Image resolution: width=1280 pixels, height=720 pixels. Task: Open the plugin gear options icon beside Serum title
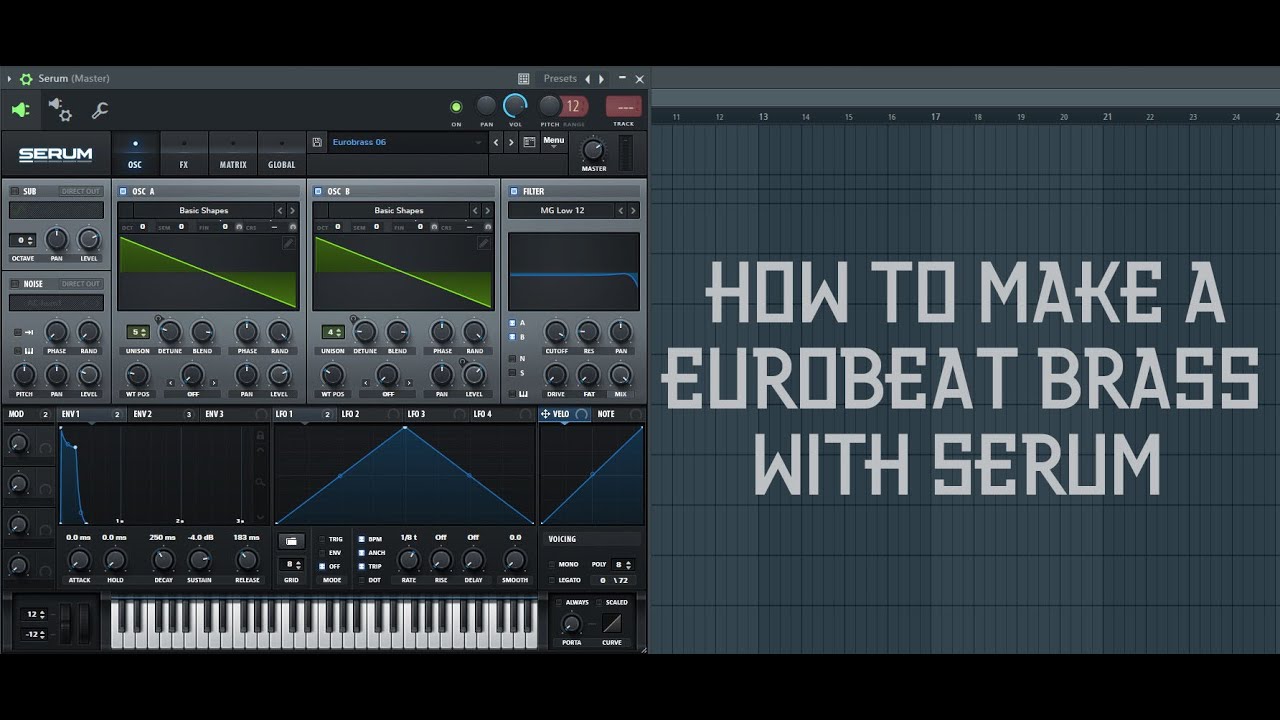click(x=26, y=78)
